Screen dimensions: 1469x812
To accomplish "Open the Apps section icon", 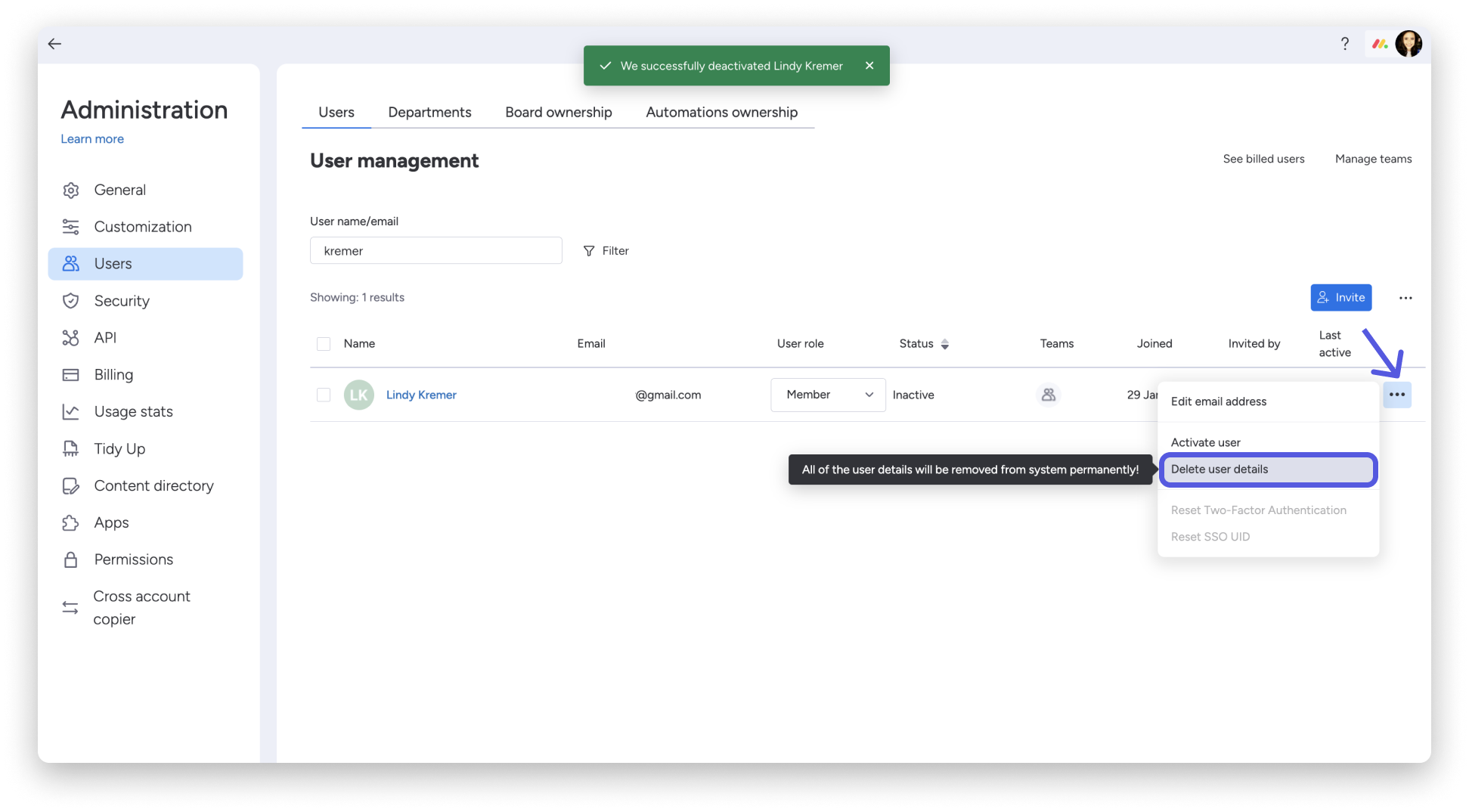I will [x=70, y=522].
